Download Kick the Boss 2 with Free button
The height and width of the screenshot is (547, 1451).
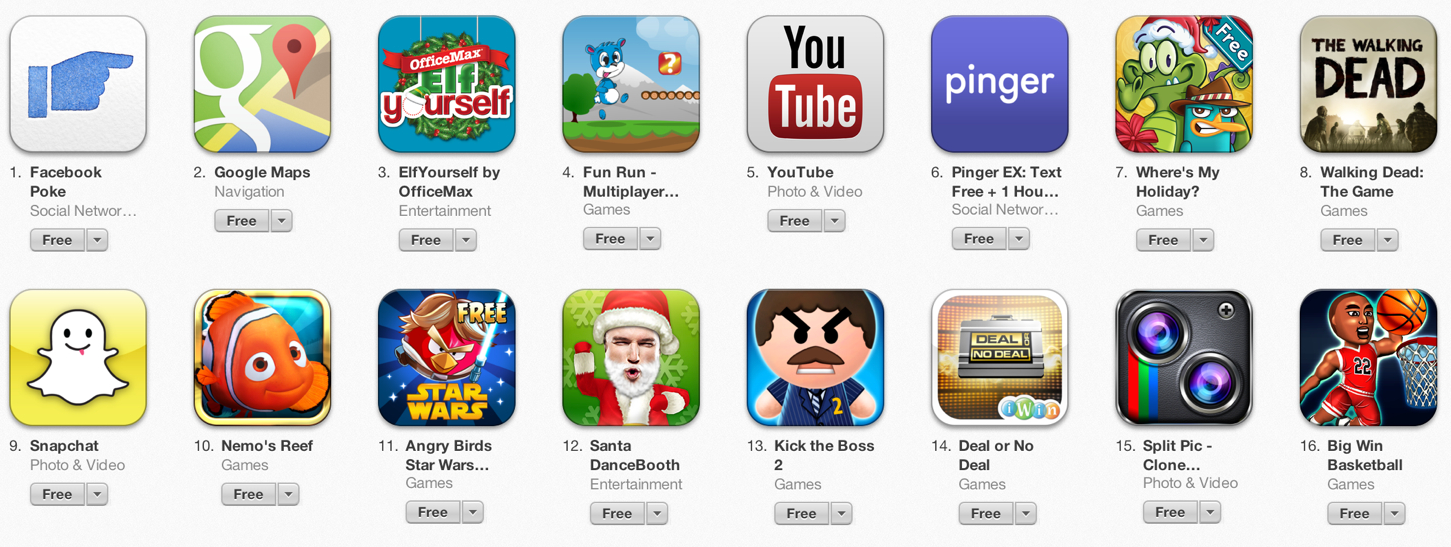(801, 513)
